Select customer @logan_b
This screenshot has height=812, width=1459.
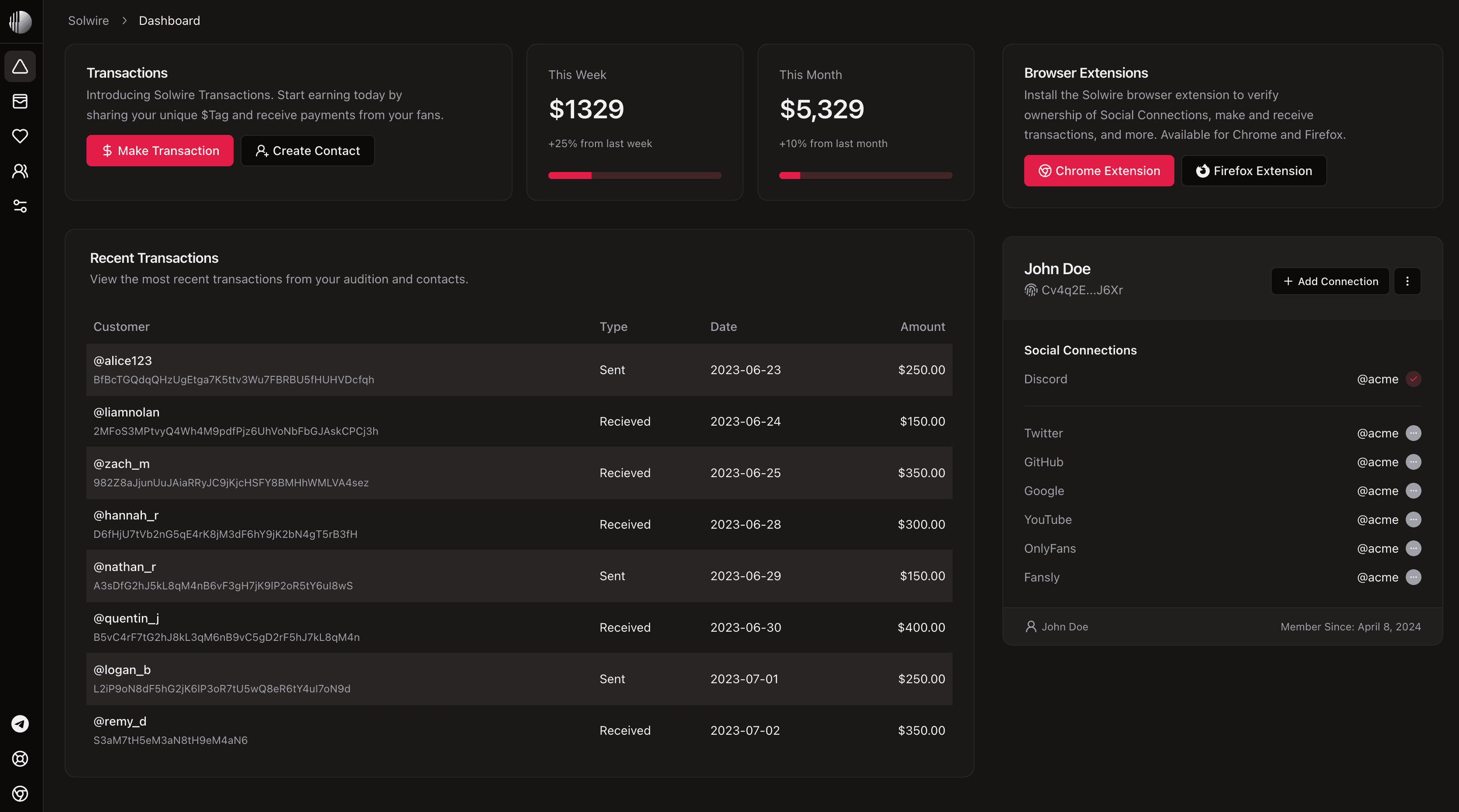pos(122,670)
